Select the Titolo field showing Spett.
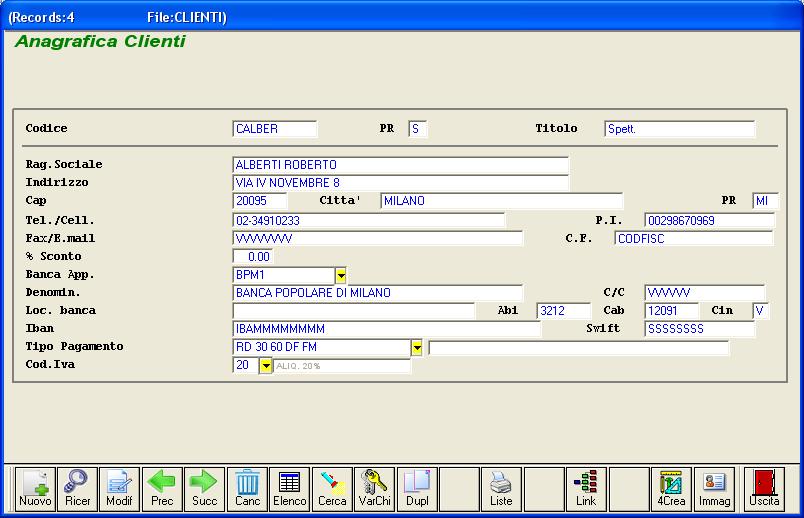 coord(680,129)
